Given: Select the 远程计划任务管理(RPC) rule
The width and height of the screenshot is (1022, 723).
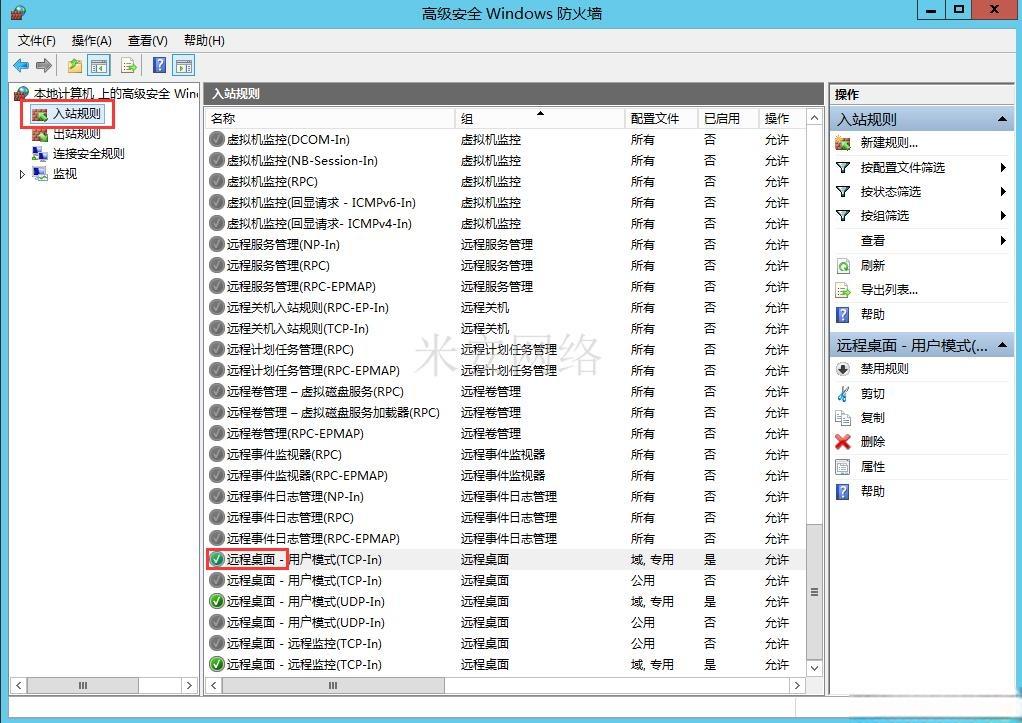Looking at the screenshot, I should coord(506,349).
